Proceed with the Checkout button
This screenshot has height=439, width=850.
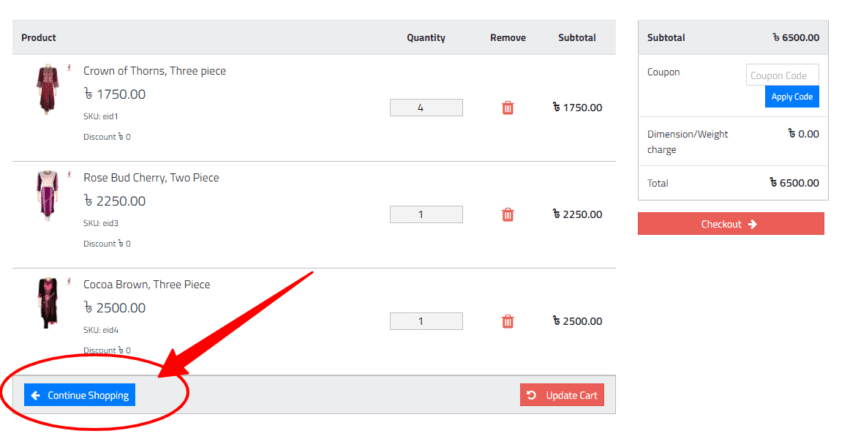(x=731, y=224)
